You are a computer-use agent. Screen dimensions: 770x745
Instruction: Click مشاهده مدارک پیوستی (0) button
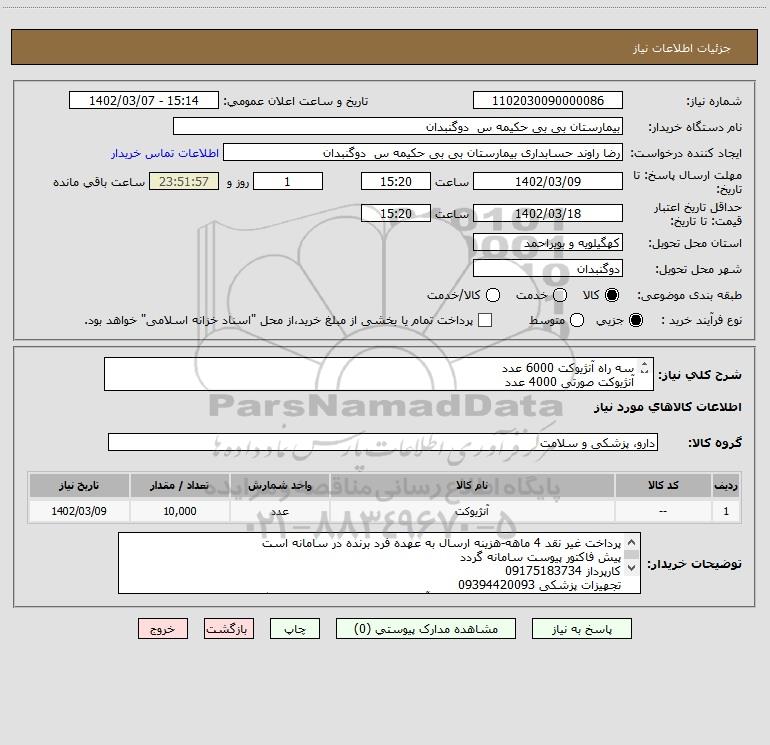(x=426, y=629)
